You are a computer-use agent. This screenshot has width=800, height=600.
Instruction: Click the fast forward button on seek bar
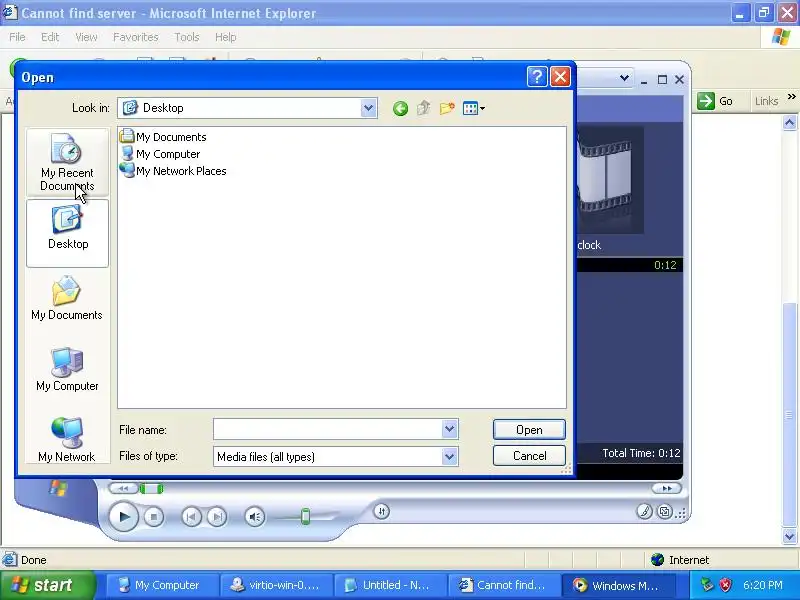[x=667, y=489]
